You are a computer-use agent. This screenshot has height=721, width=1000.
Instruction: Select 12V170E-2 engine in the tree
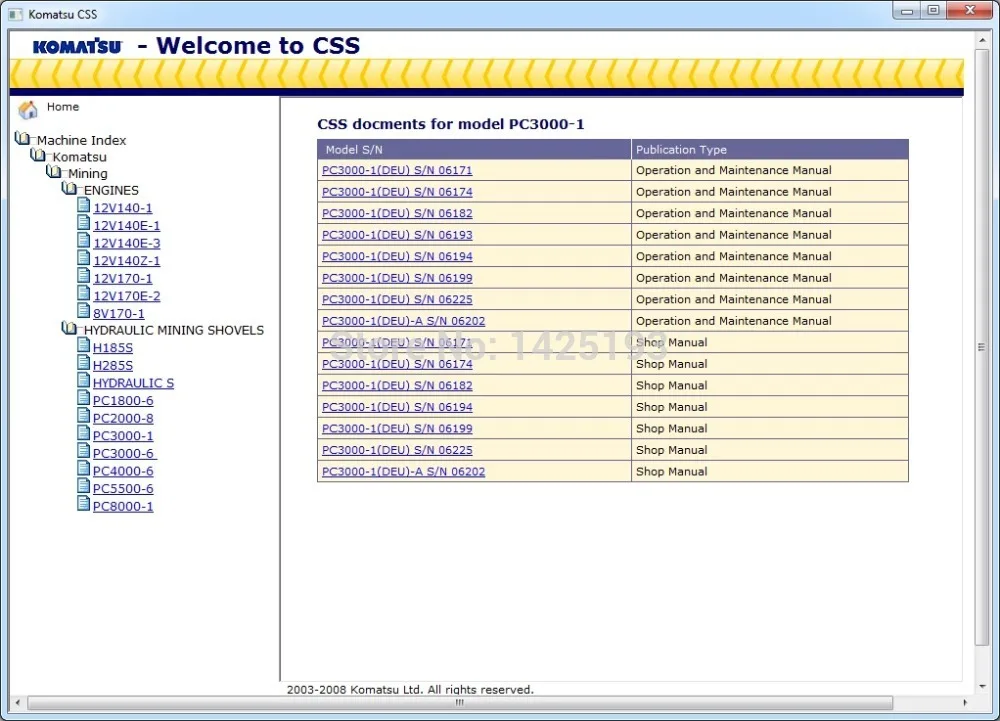(x=127, y=295)
